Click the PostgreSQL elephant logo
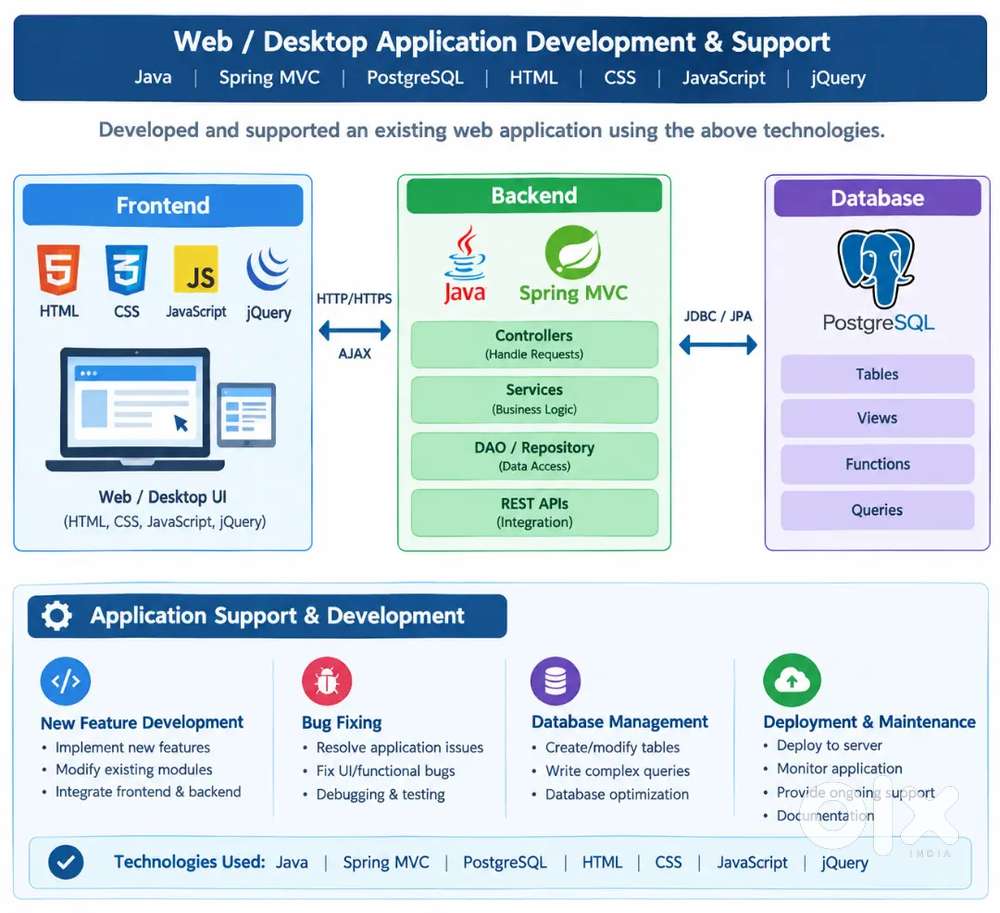 click(x=876, y=268)
